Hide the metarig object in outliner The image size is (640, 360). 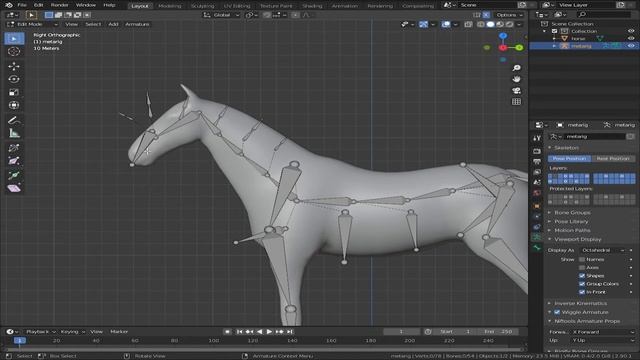631,46
